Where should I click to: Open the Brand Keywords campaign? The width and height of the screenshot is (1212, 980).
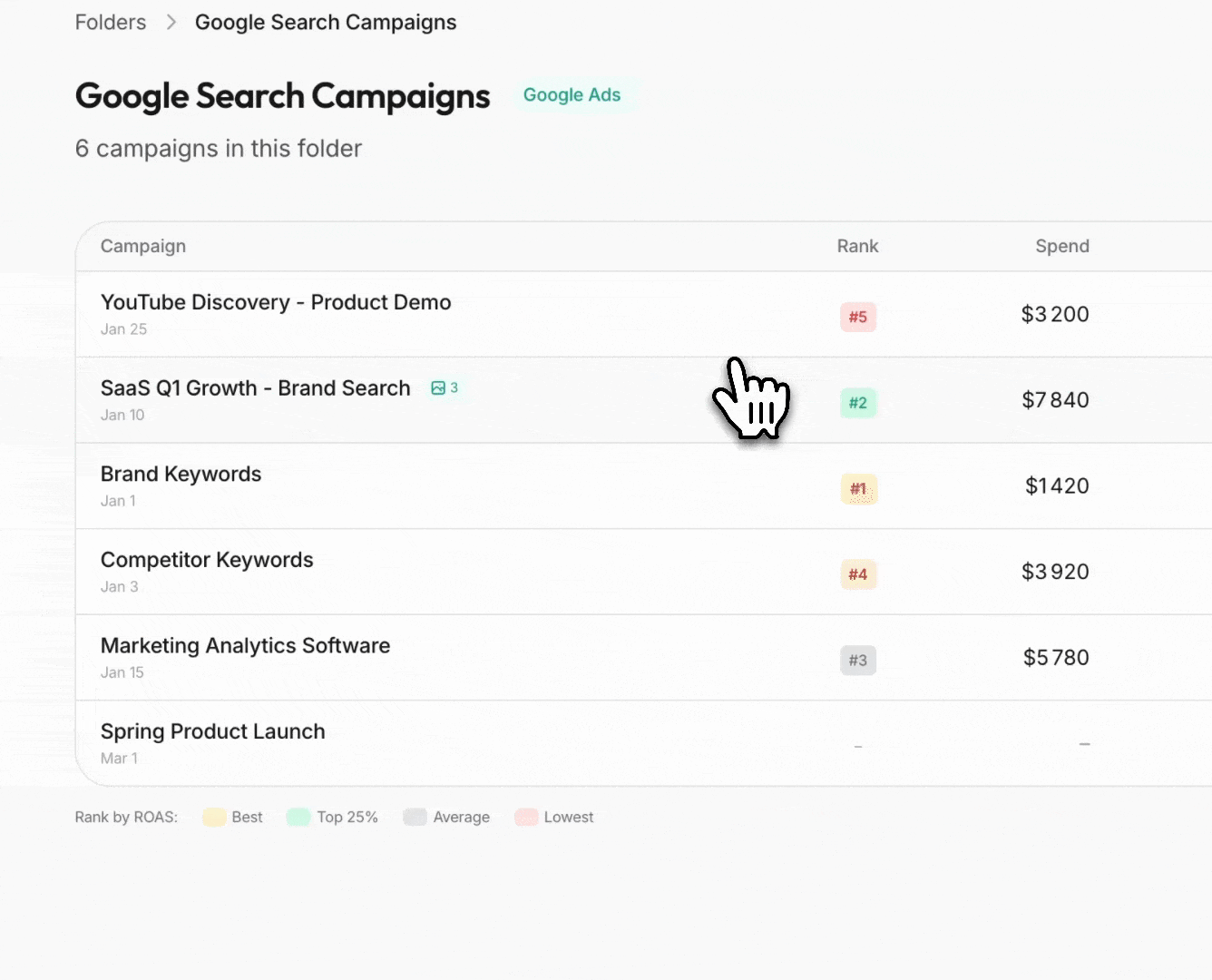coord(181,474)
